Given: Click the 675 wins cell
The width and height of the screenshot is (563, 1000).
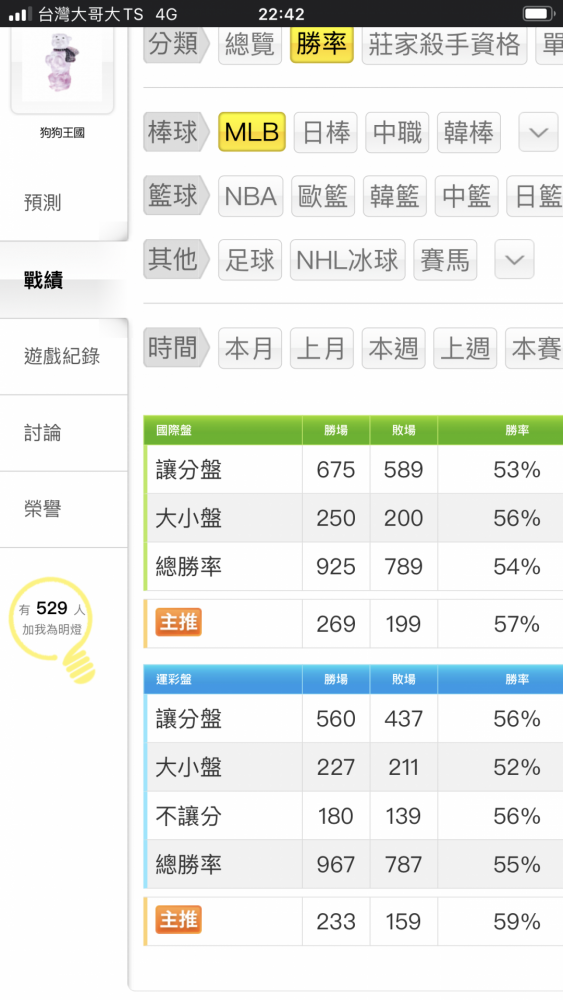Looking at the screenshot, I should (x=336, y=469).
